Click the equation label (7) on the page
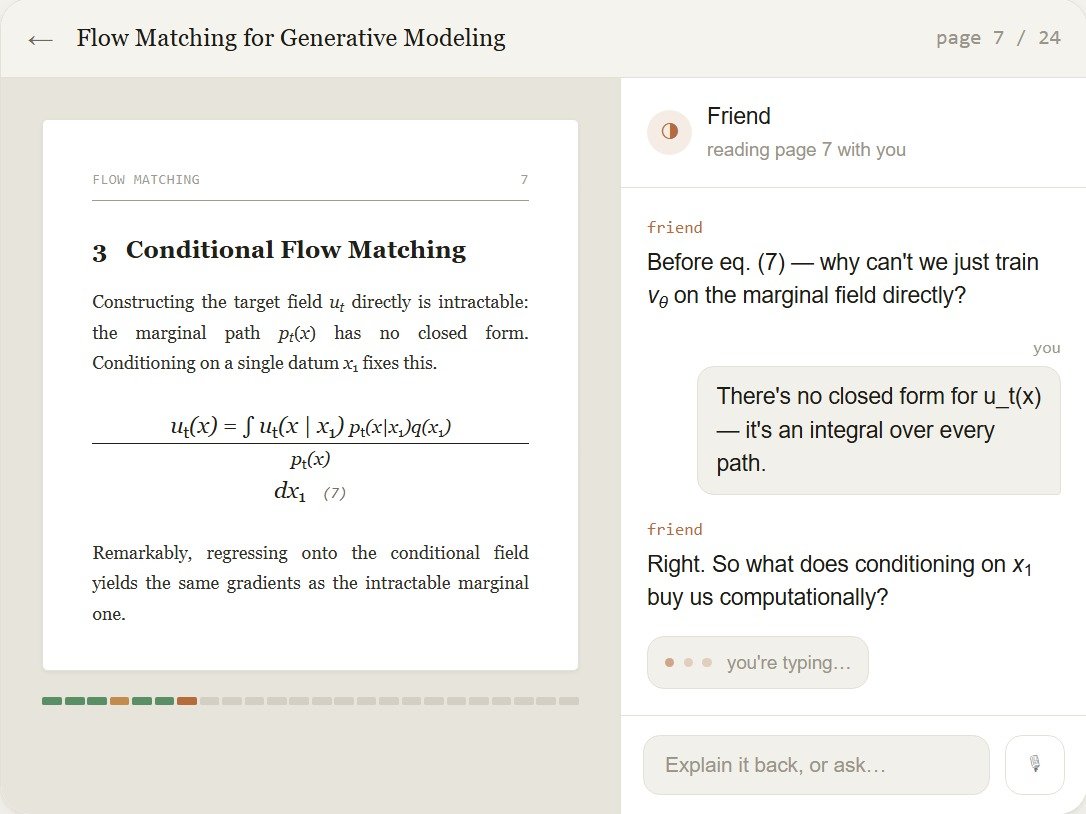 coord(335,493)
